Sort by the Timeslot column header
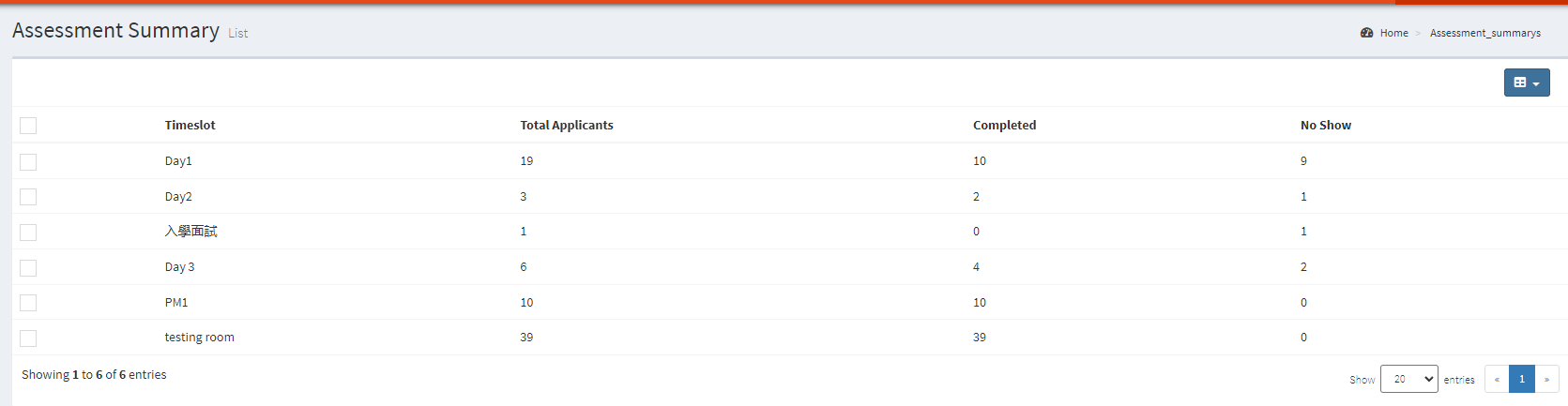 point(190,125)
